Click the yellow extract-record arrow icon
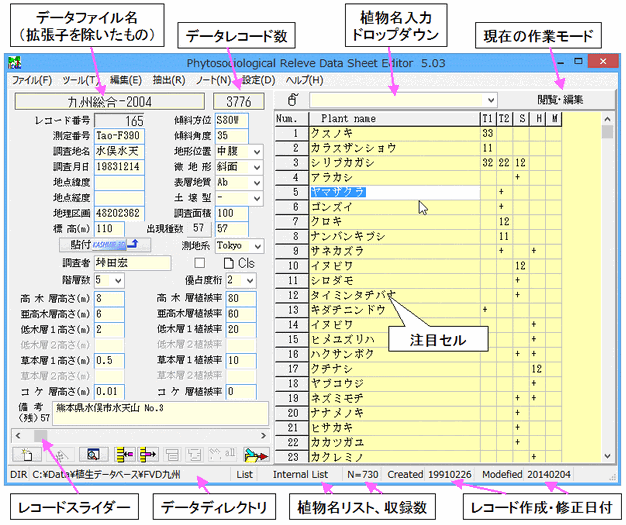626x525 pixels. click(148, 454)
